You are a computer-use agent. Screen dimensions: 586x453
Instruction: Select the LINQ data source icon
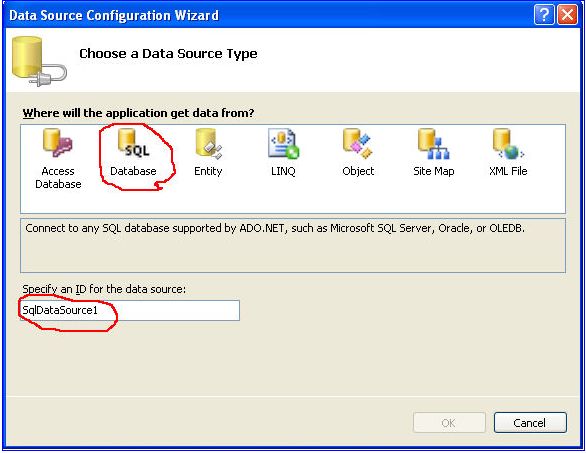[284, 143]
